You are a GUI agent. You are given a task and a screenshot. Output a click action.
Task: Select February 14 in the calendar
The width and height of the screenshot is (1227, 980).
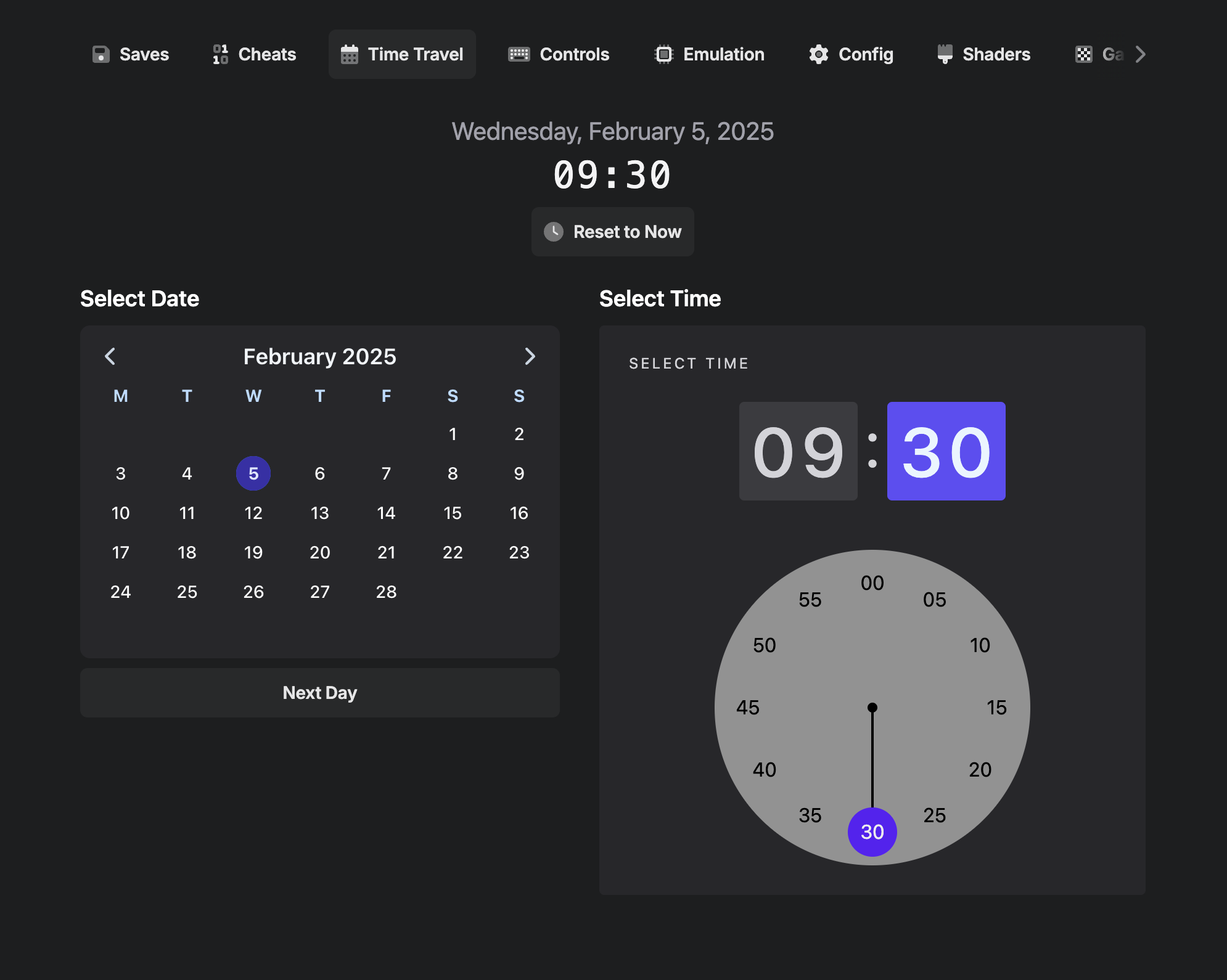click(386, 513)
